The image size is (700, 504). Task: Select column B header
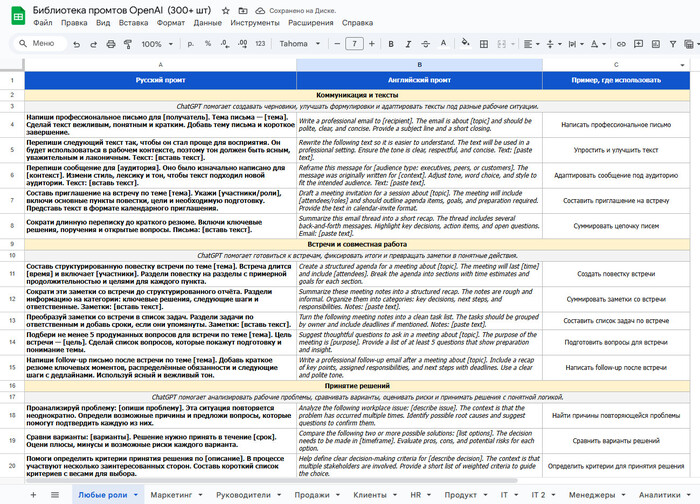418,65
